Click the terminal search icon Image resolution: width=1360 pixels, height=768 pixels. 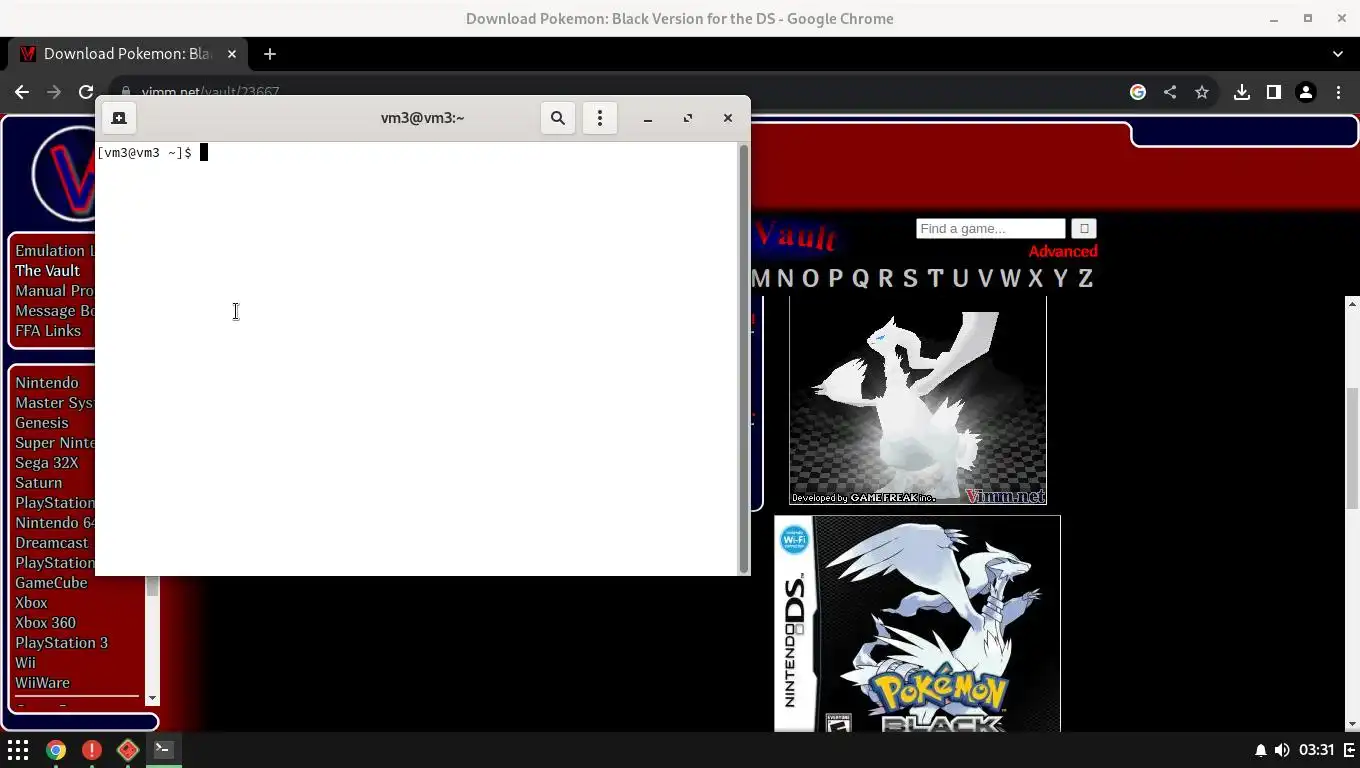point(558,118)
